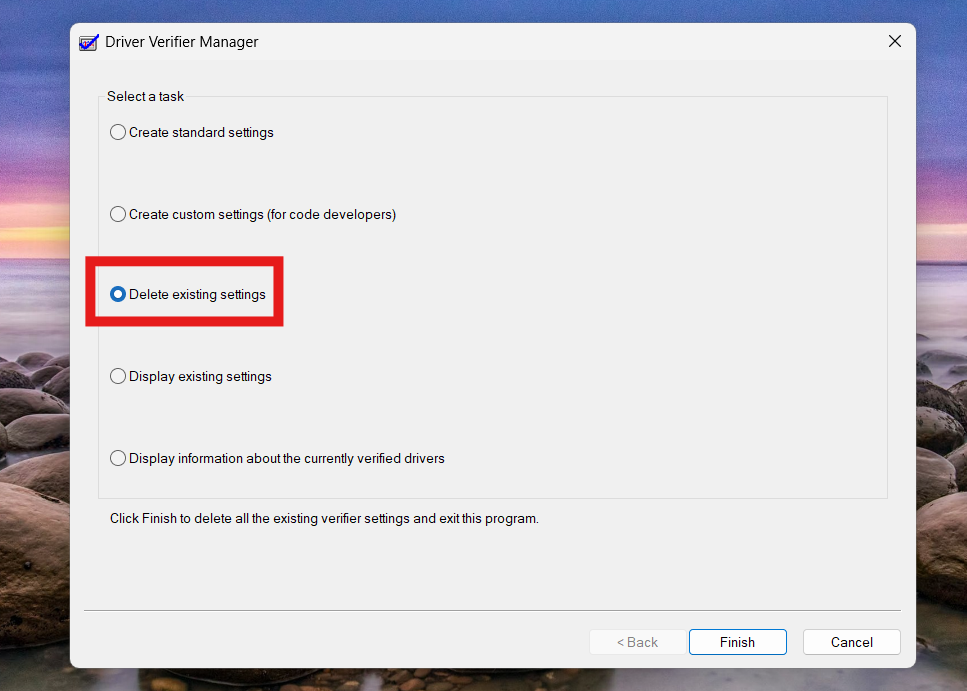This screenshot has height=691, width=967.
Task: Click the Finish instruction text near the bottom
Action: pyautogui.click(x=322, y=518)
